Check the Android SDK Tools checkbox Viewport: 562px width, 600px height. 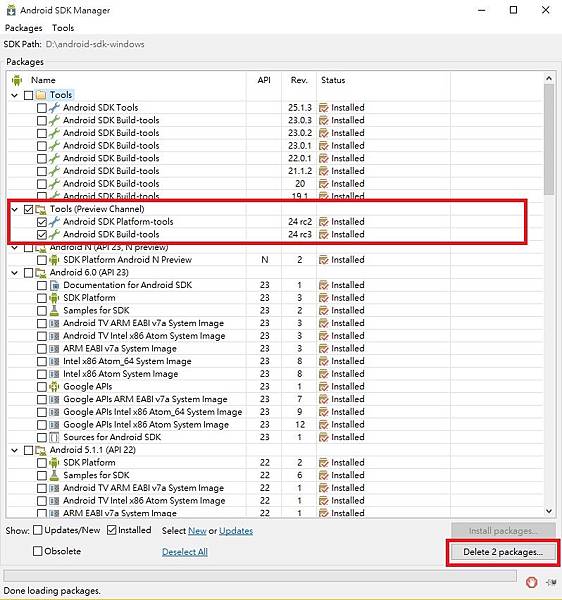click(42, 108)
